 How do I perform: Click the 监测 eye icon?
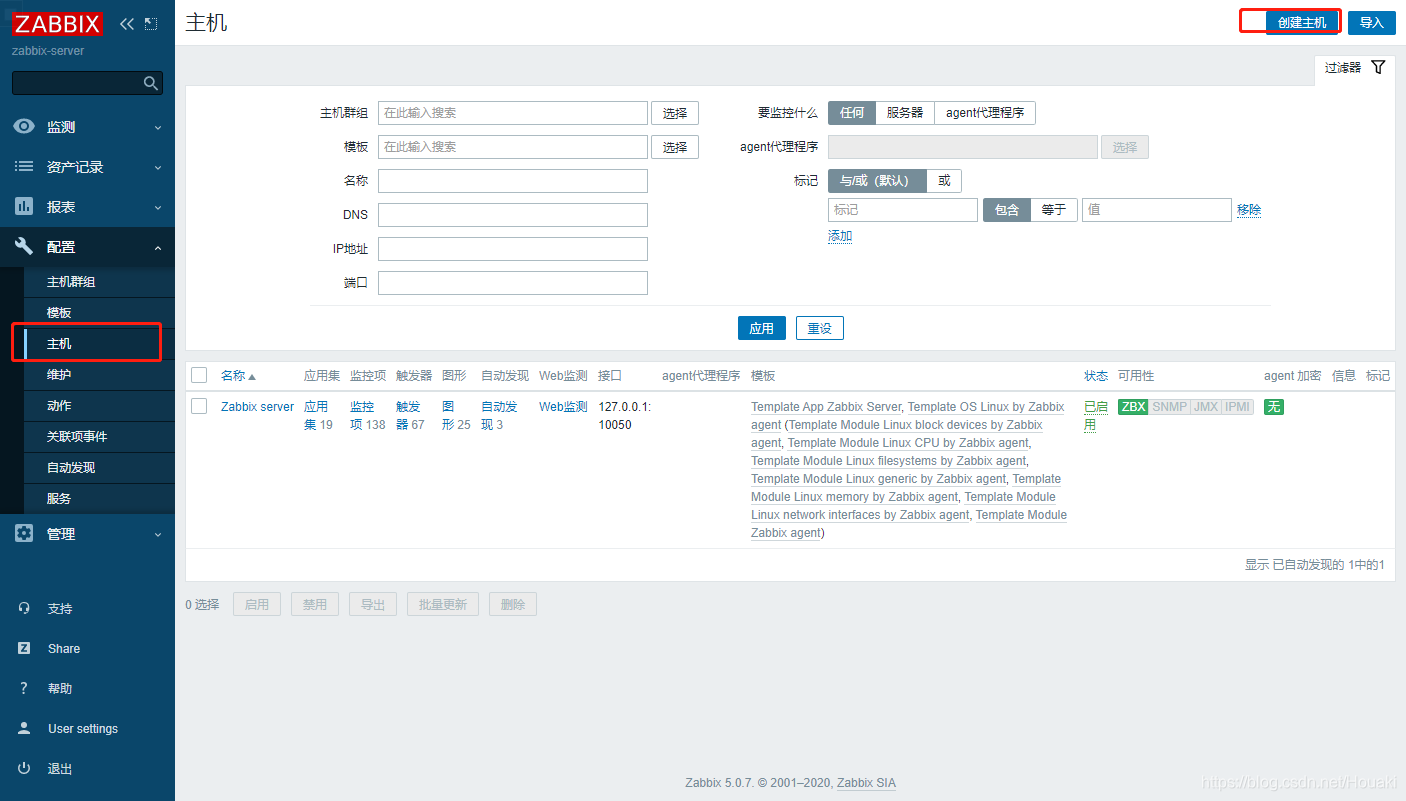click(x=24, y=127)
